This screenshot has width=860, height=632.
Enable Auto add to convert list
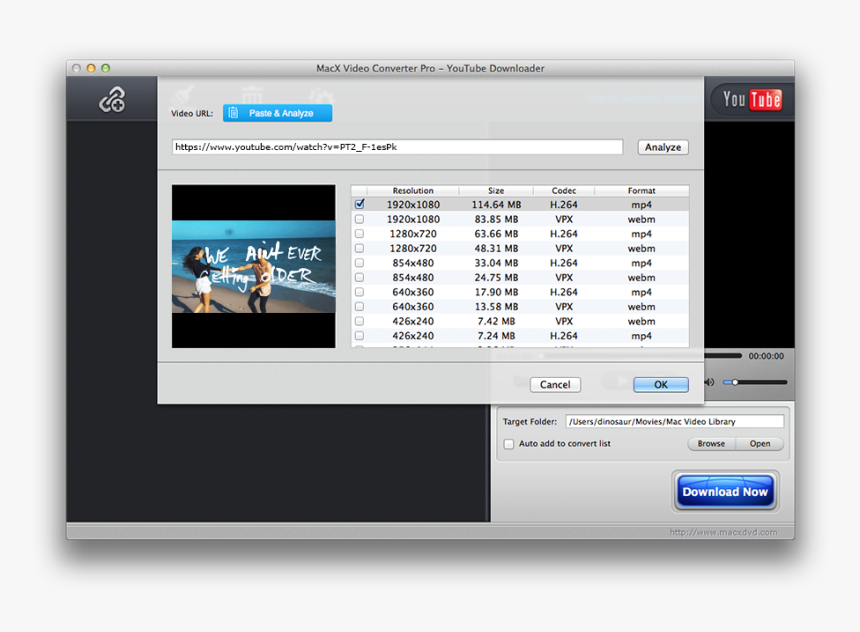tap(509, 444)
